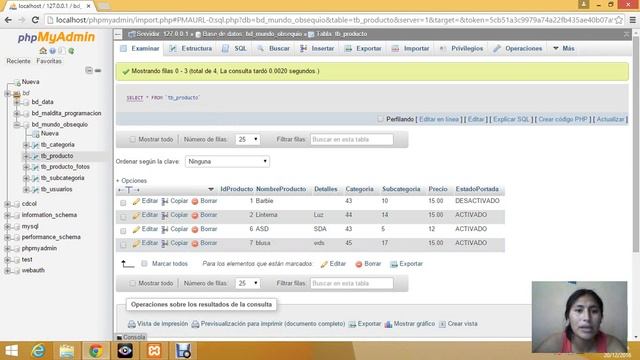Click lower Filtrar filas input field
This screenshot has height=360, width=640.
pos(352,283)
